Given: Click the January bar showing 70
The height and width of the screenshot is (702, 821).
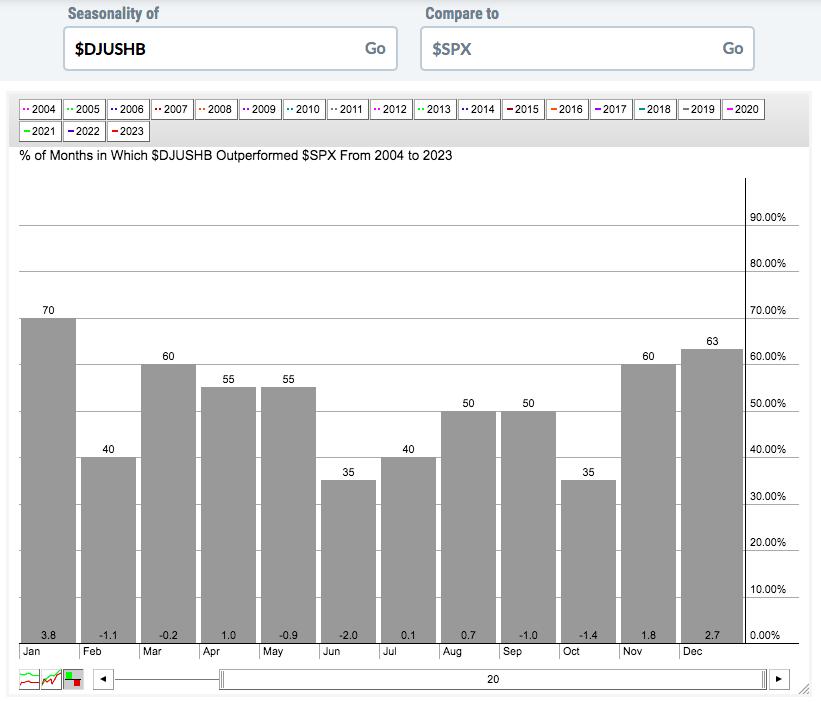Looking at the screenshot, I should pos(48,480).
